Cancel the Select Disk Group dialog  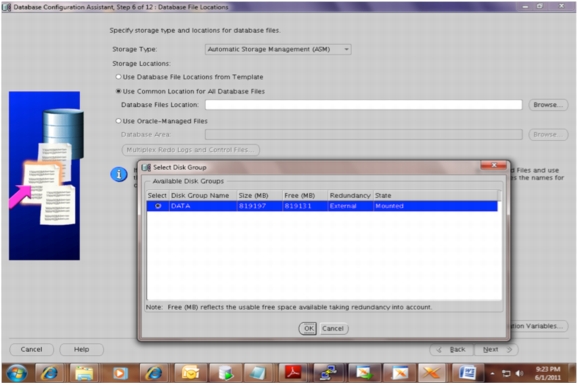pyautogui.click(x=333, y=328)
